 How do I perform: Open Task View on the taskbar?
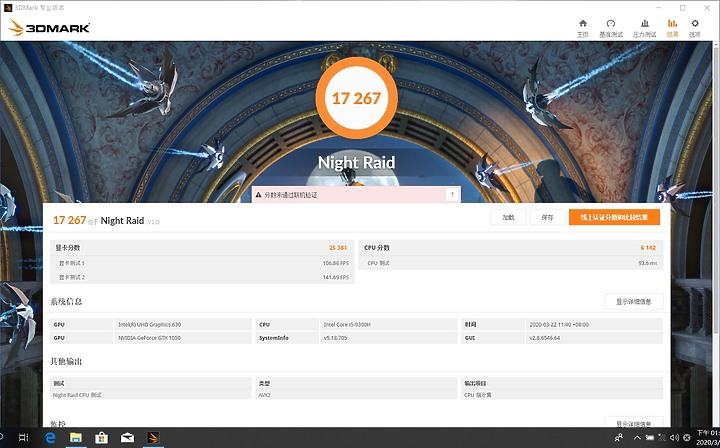[24, 437]
